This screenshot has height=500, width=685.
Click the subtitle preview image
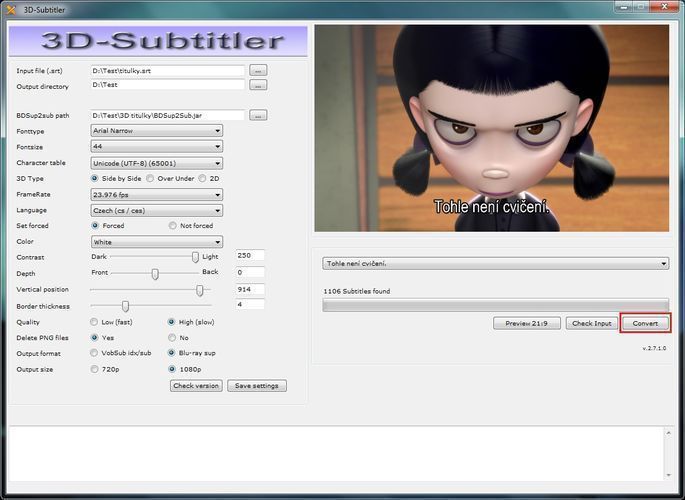tap(491, 128)
